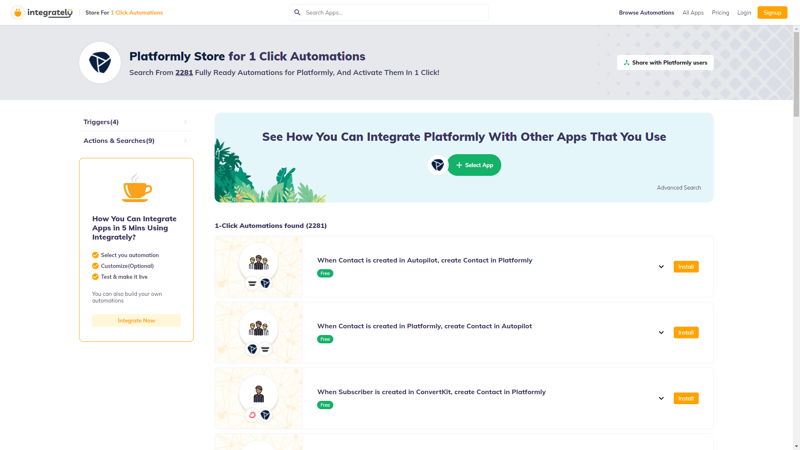The width and height of the screenshot is (800, 450).
Task: Click Platformly app icon in second card
Action: (x=252, y=349)
